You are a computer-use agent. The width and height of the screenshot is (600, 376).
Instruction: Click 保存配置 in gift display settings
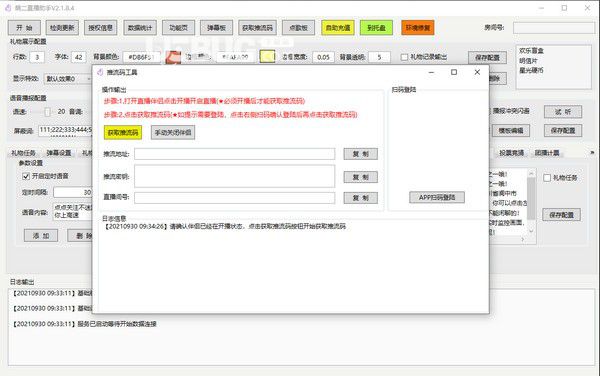click(487, 58)
